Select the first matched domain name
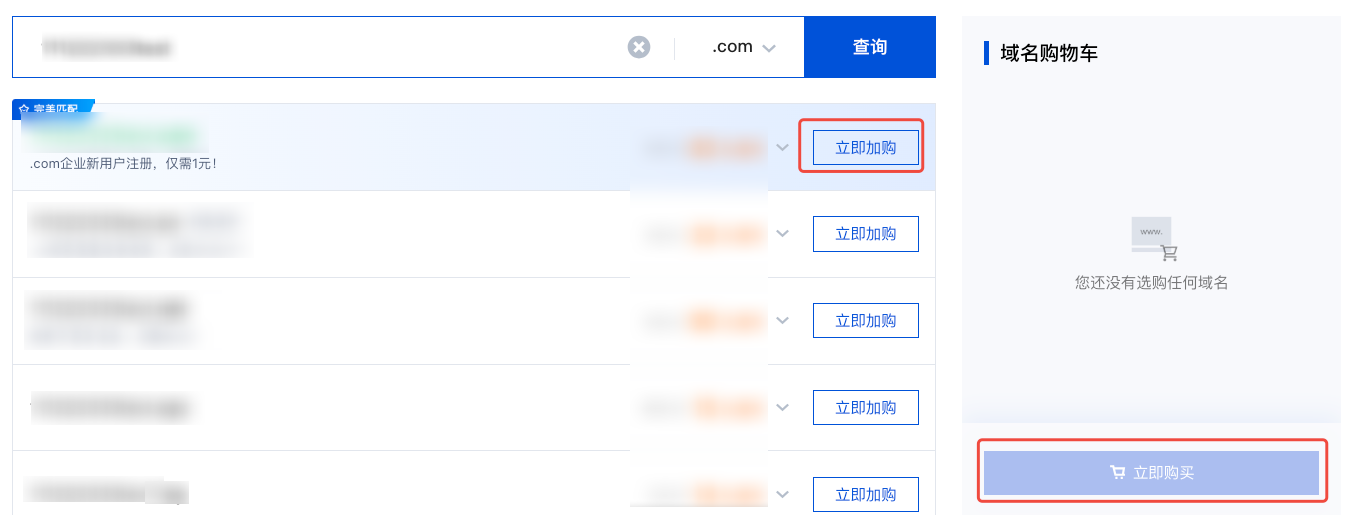 coord(110,134)
